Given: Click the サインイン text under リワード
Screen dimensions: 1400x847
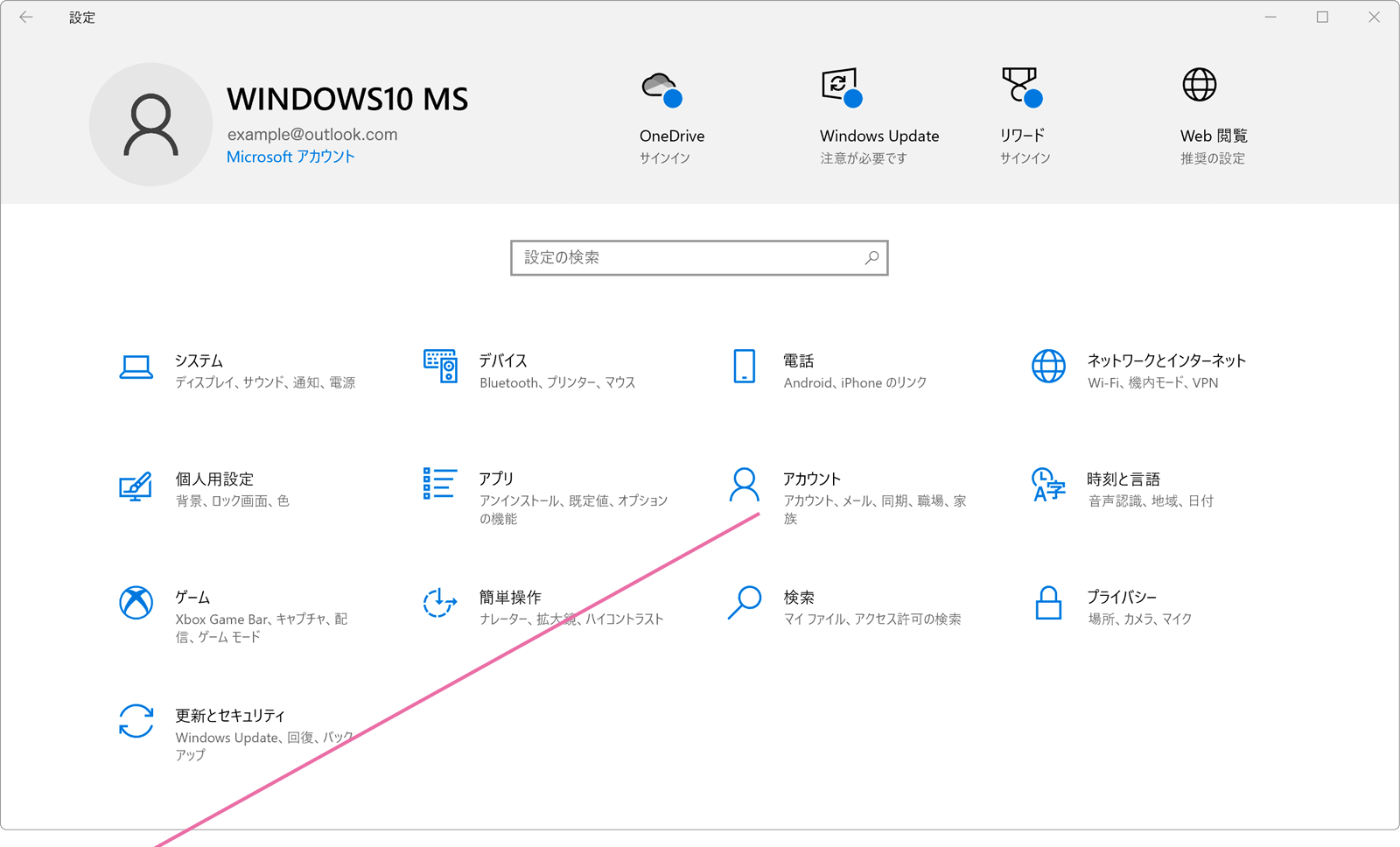Looking at the screenshot, I should click(1025, 158).
